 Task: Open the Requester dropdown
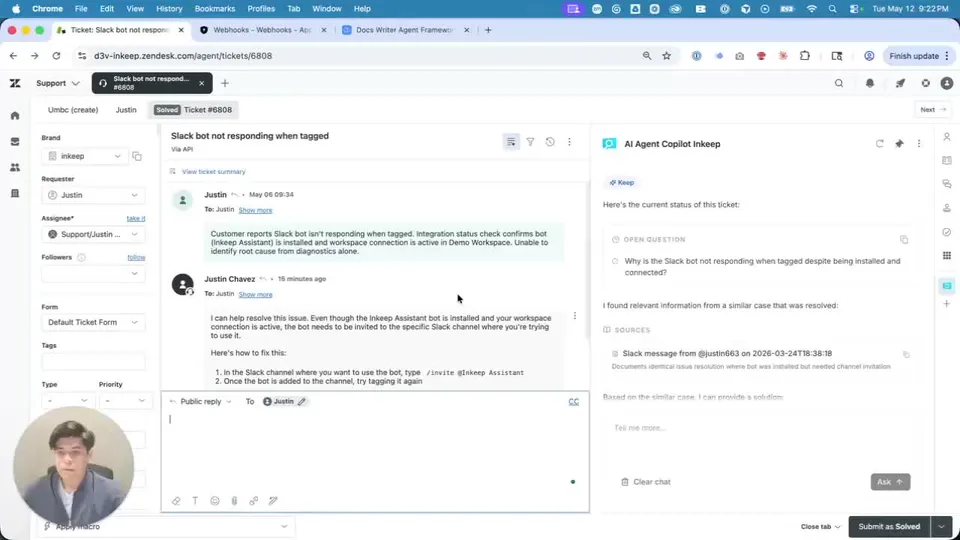pos(93,195)
